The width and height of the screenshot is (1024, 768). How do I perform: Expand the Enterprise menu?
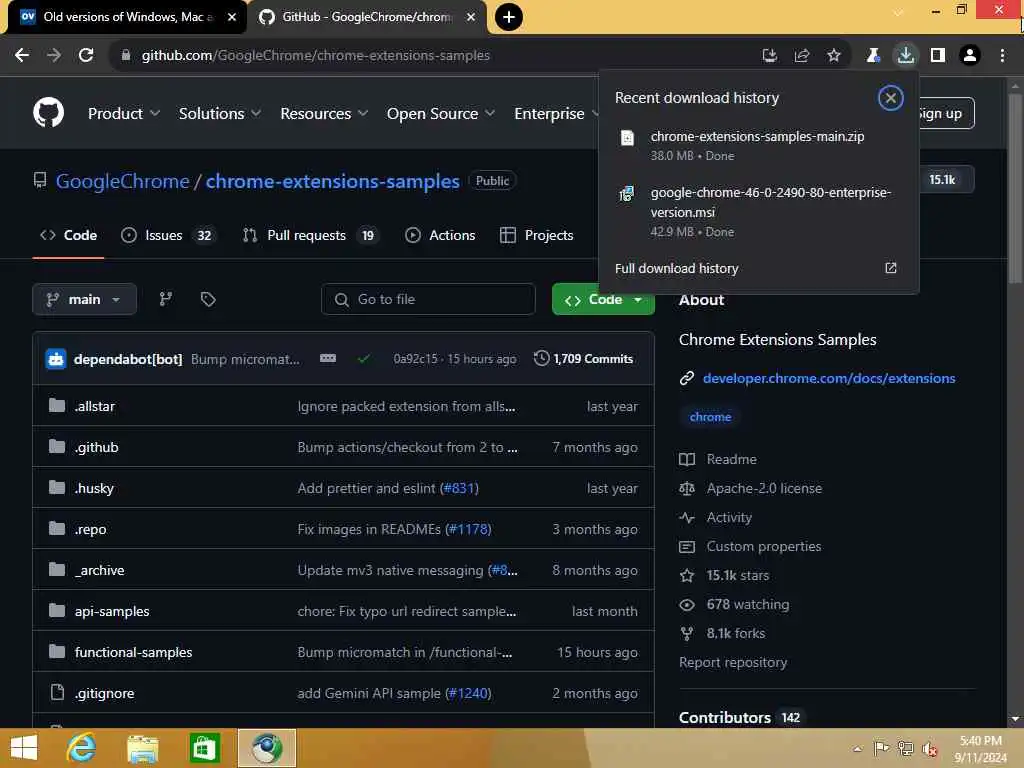pos(555,114)
